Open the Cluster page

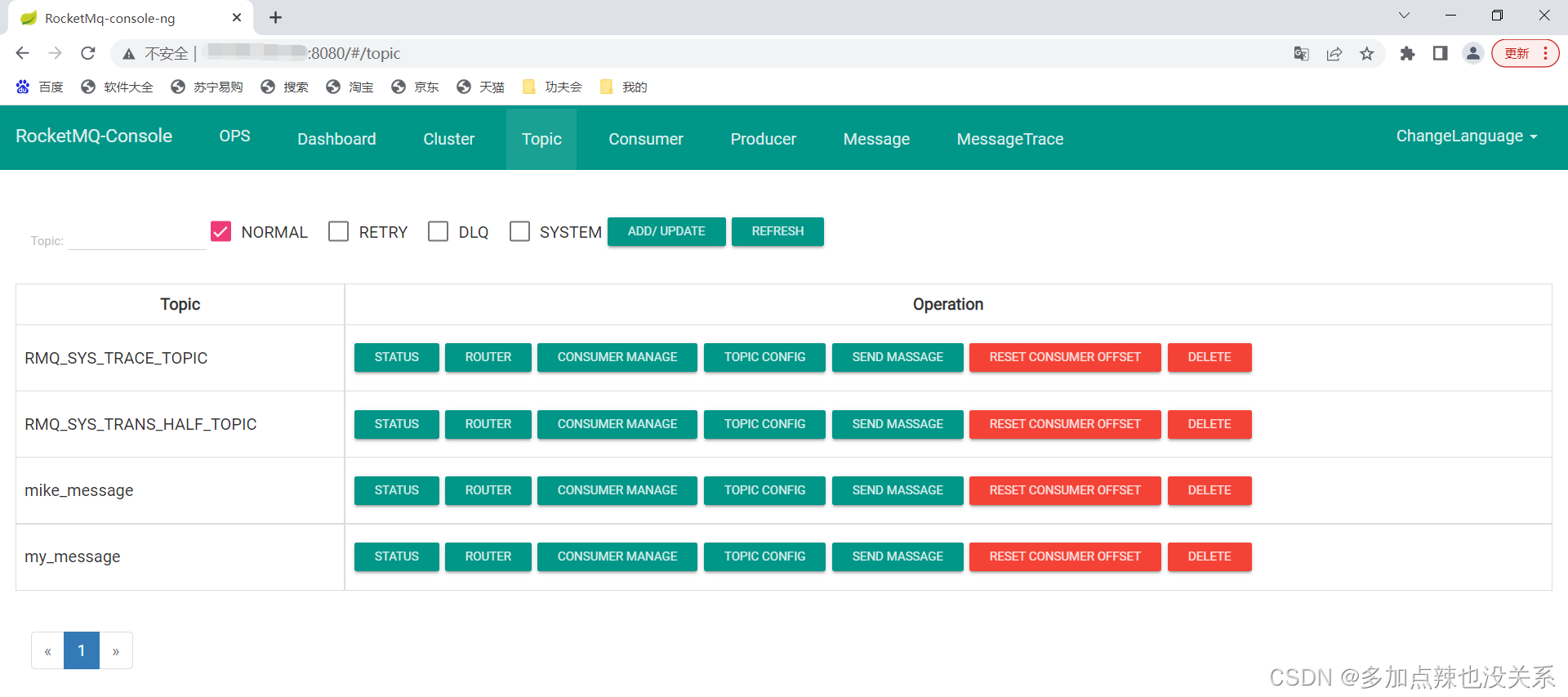tap(448, 139)
